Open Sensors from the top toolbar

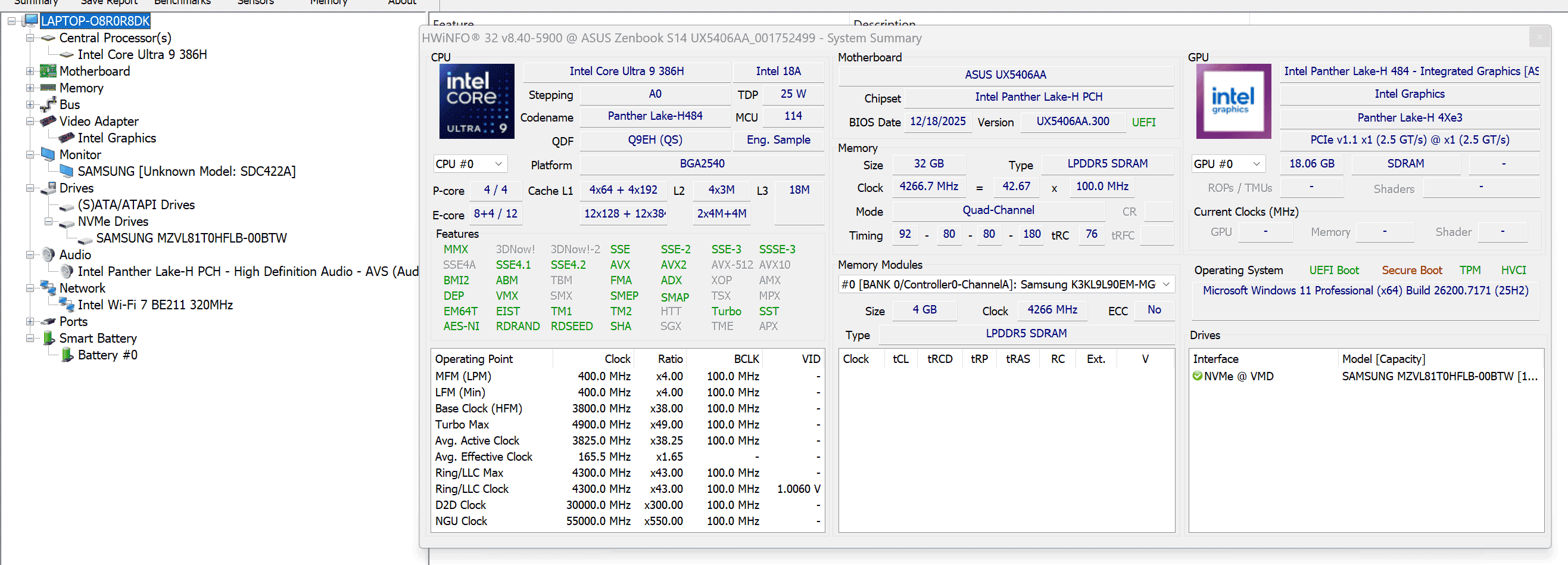(x=255, y=2)
